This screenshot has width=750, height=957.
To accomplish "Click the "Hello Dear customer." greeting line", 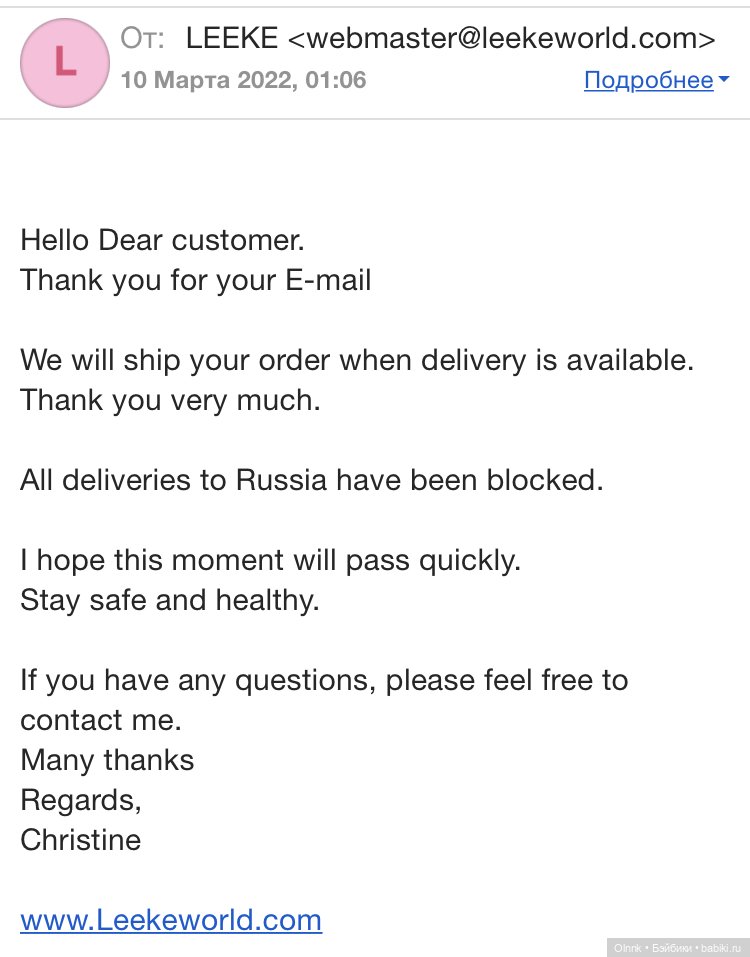I will [161, 240].
